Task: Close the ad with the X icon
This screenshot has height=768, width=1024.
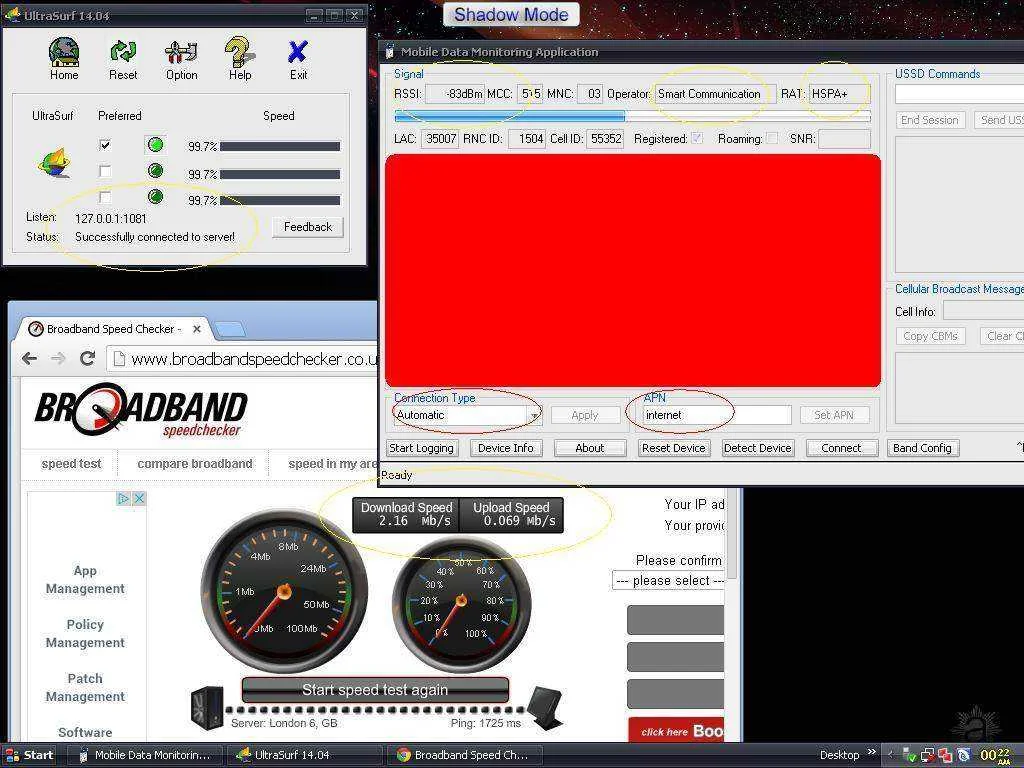Action: 138,498
